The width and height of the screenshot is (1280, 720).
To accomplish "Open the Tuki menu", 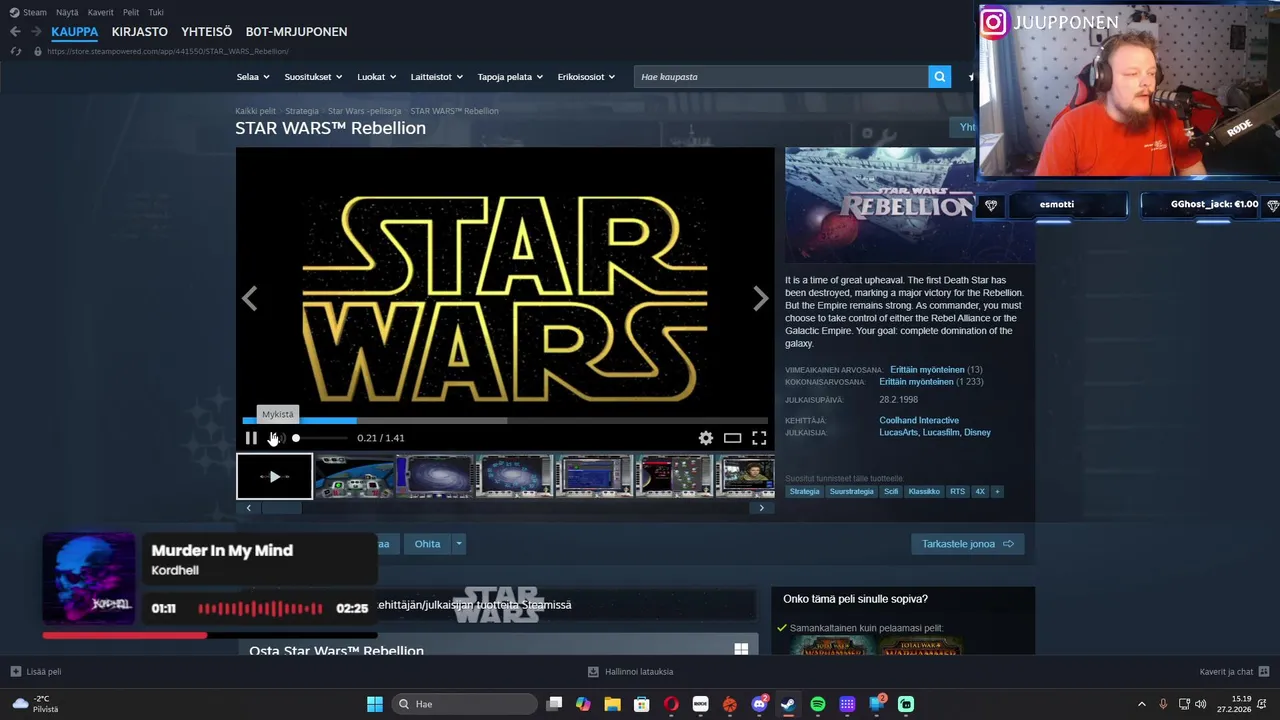I will click(x=156, y=12).
